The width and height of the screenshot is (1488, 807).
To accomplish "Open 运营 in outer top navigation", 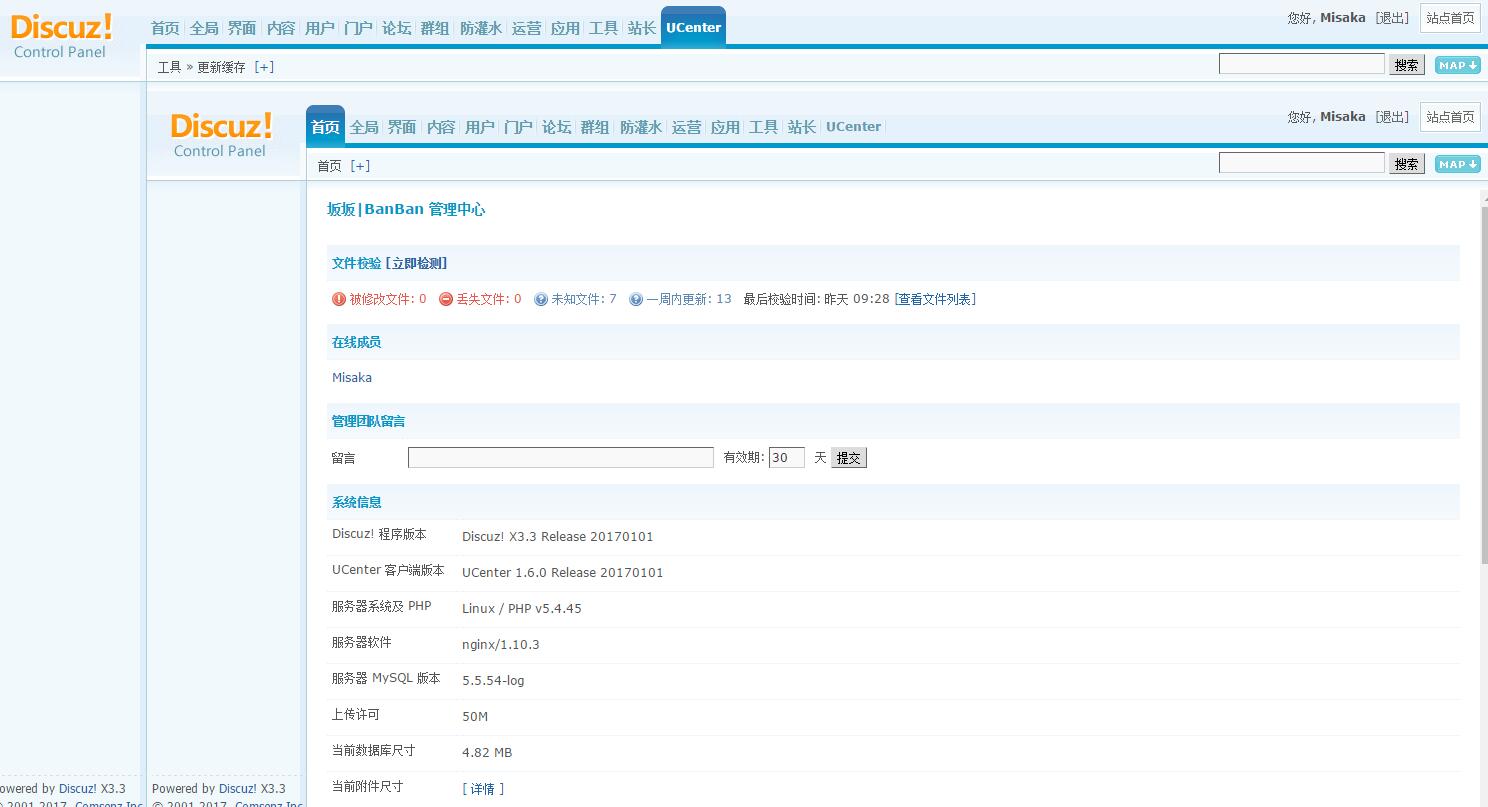I will tap(527, 28).
